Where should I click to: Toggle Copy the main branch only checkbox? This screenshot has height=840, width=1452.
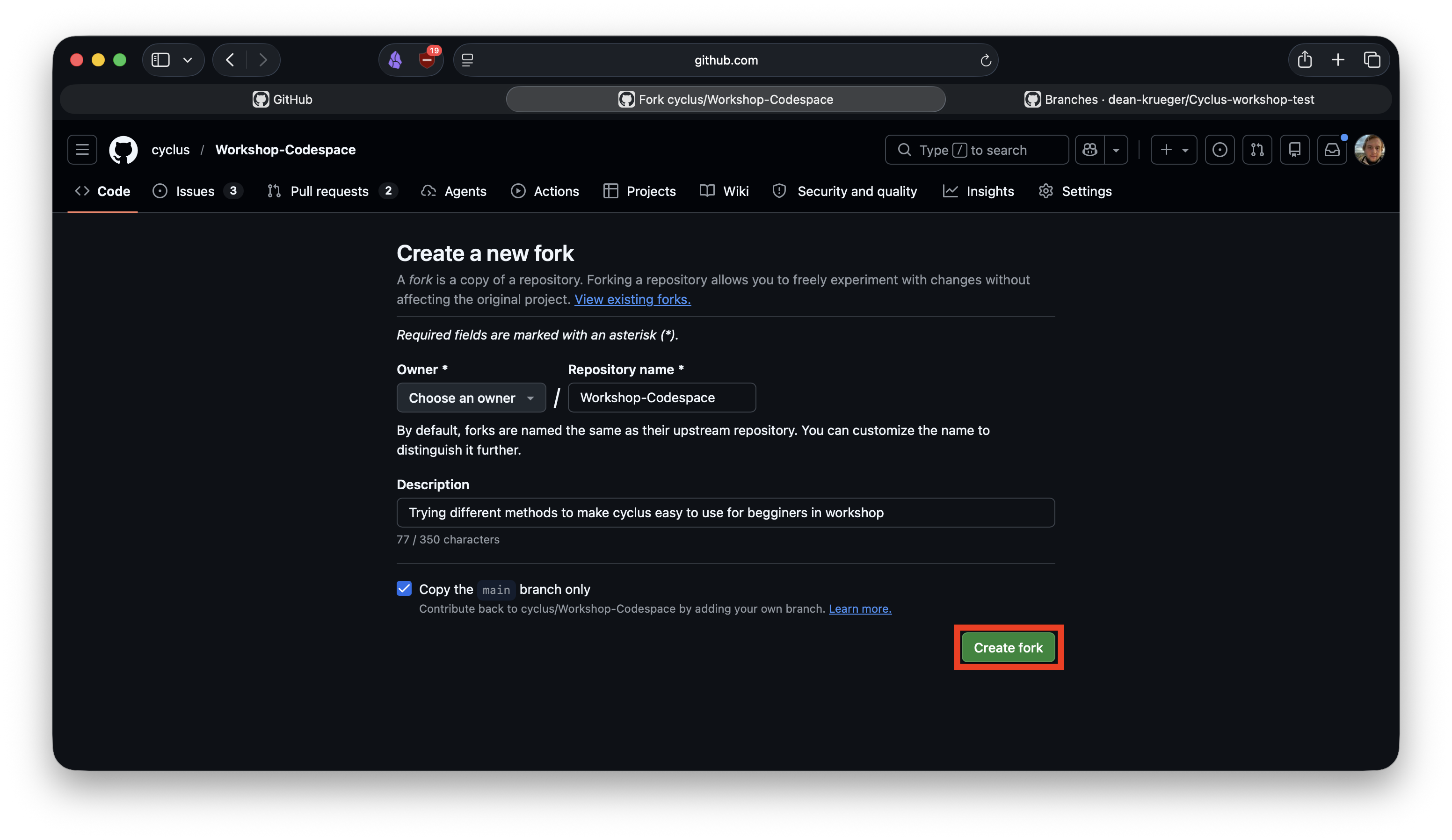(x=405, y=588)
